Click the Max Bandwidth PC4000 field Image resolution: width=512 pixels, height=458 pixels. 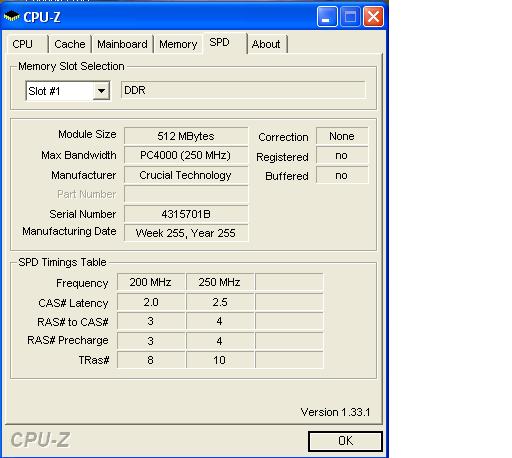pos(186,155)
